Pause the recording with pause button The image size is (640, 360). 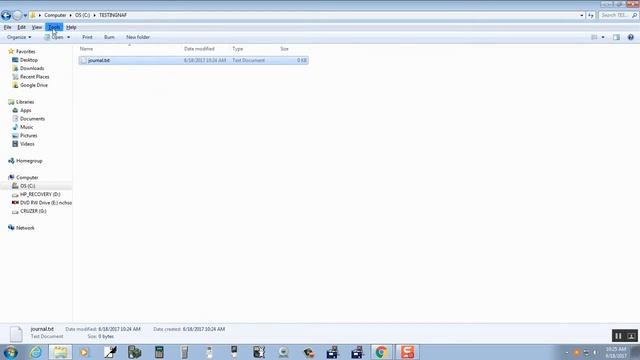pos(618,336)
